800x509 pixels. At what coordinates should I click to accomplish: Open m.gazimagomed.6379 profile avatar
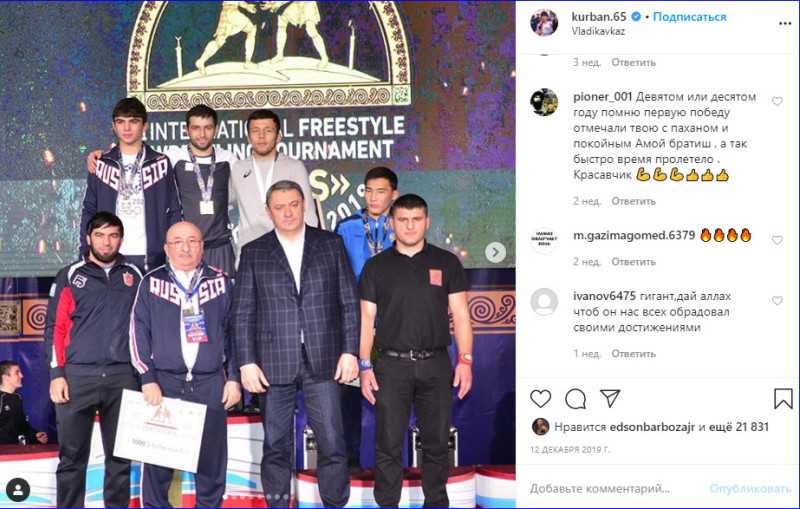coord(544,240)
